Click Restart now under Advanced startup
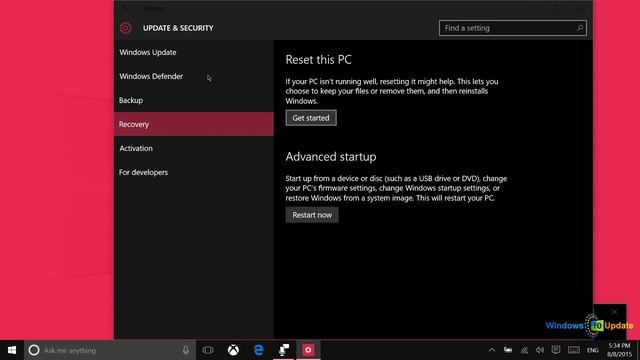 312,215
